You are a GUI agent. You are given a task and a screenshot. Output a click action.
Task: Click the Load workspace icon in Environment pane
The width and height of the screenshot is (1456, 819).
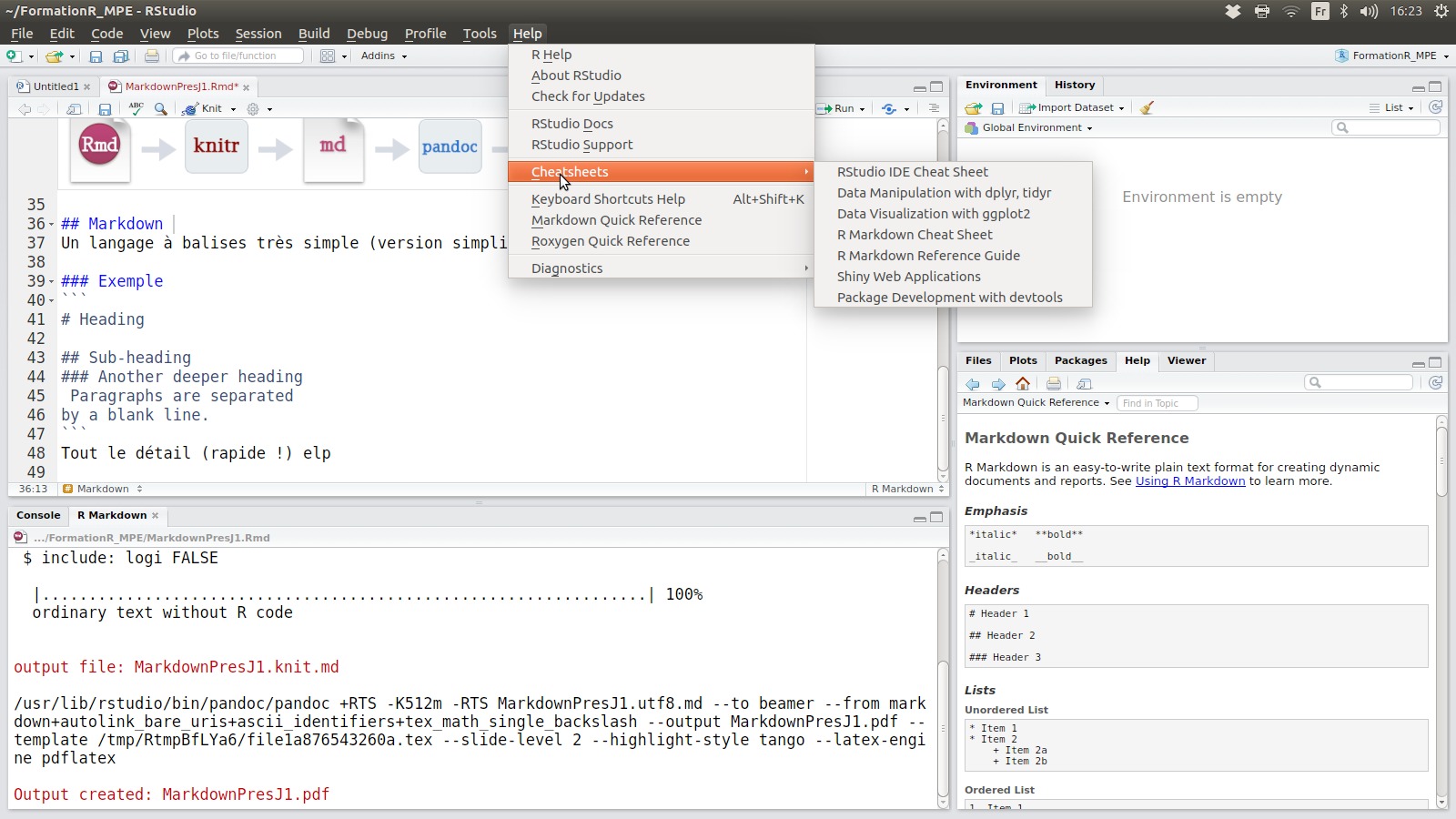[x=974, y=108]
